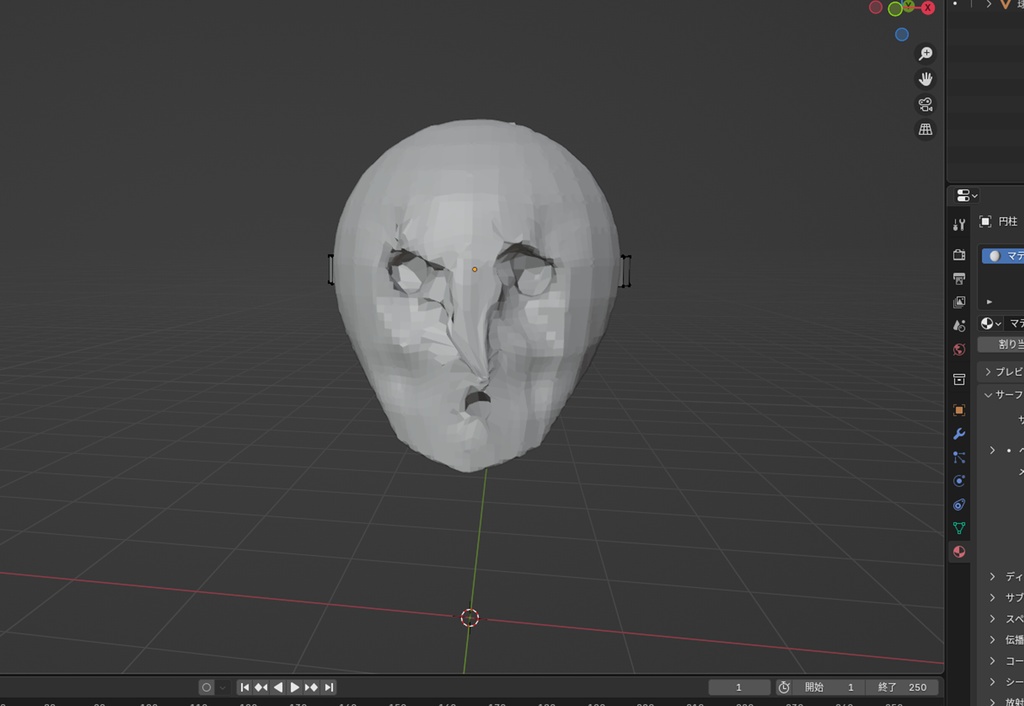This screenshot has width=1024, height=706.
Task: Open the Physics properties icon
Action: pos(959,481)
